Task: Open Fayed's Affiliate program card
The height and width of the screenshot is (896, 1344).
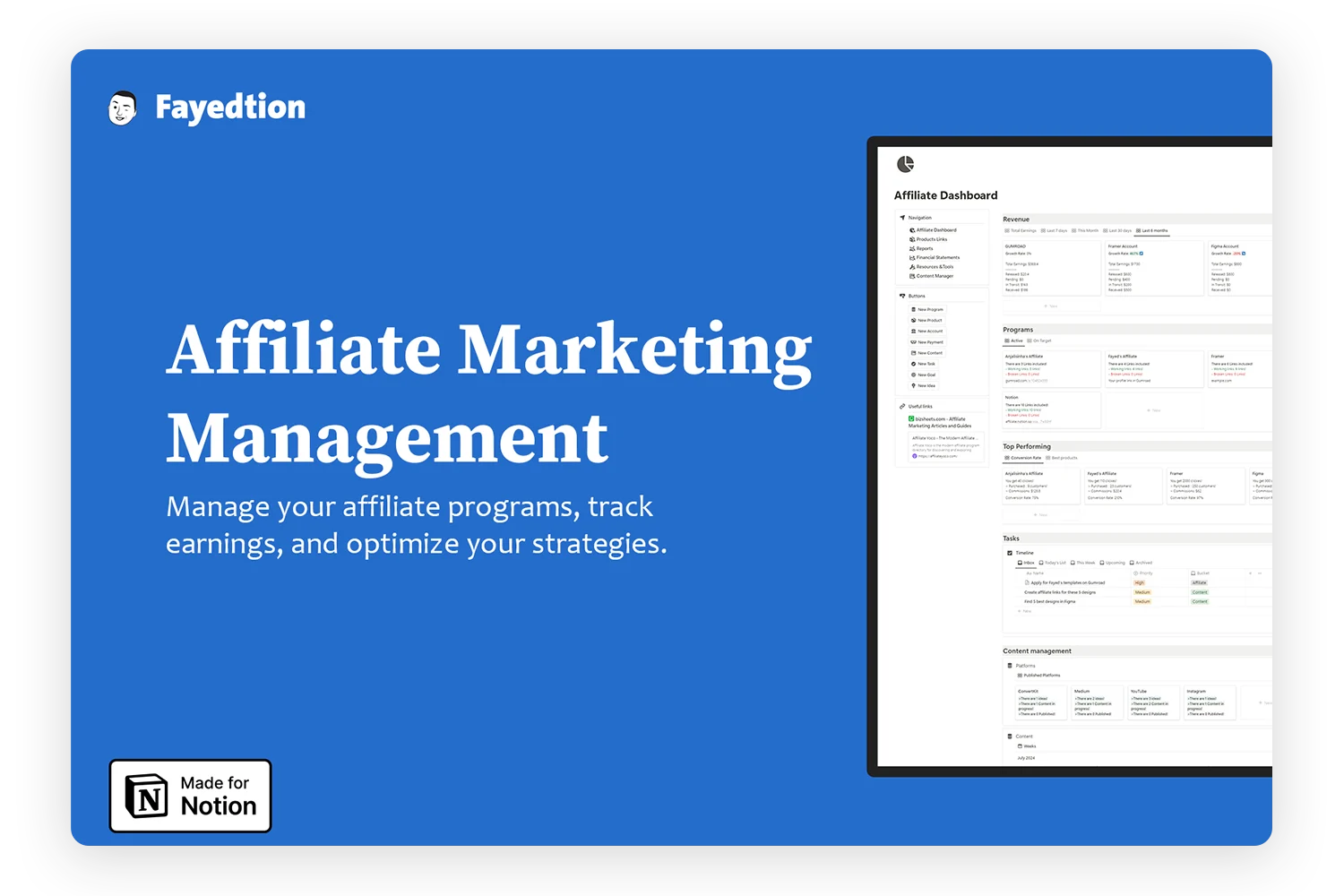Action: pyautogui.click(x=1154, y=368)
